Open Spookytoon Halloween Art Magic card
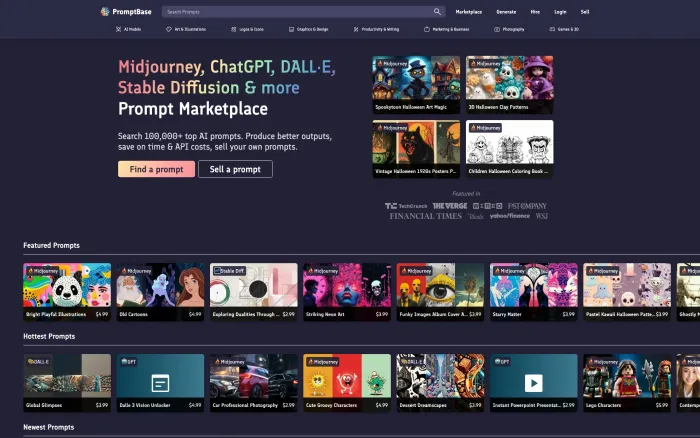Screen dimensions: 700x438 416,84
